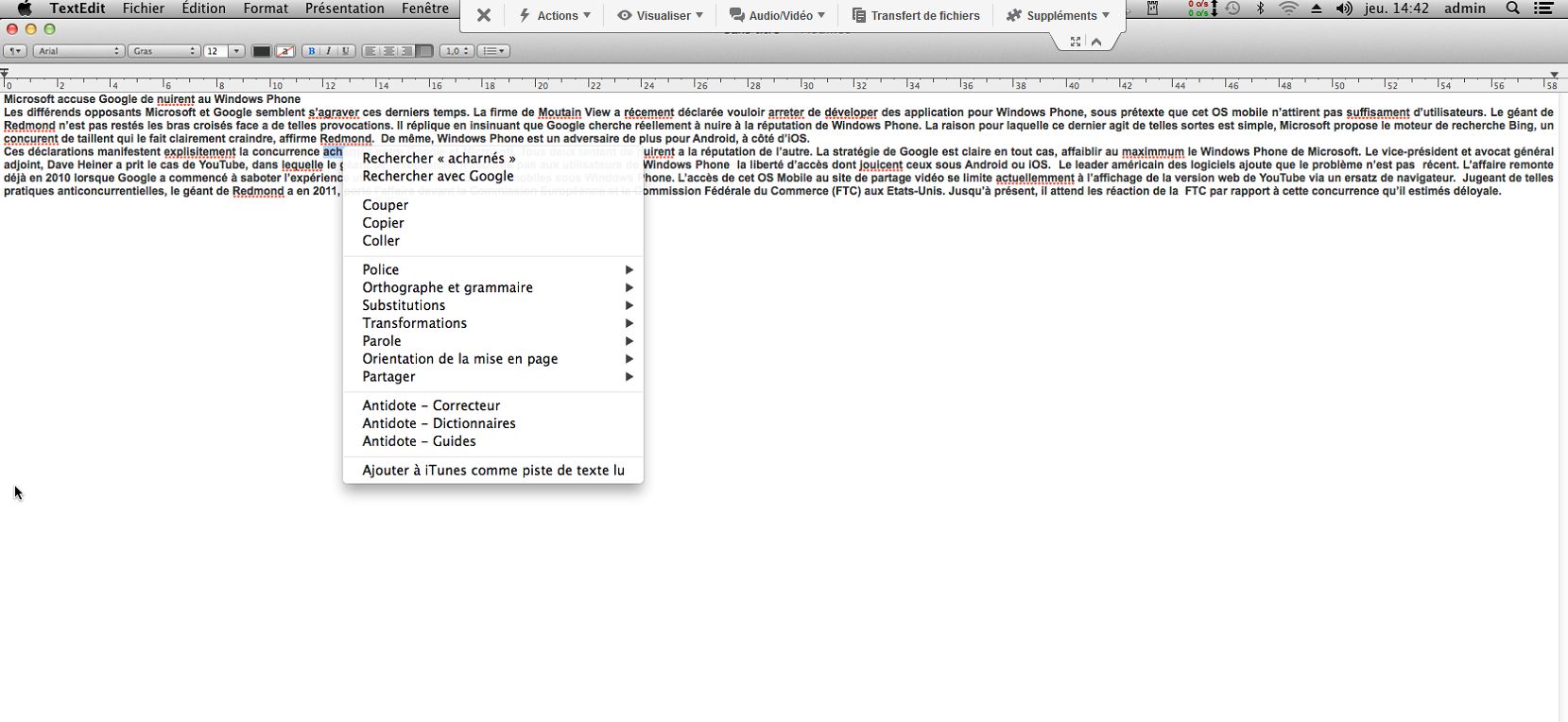
Task: Toggle italic formatting button
Action: click(x=328, y=51)
